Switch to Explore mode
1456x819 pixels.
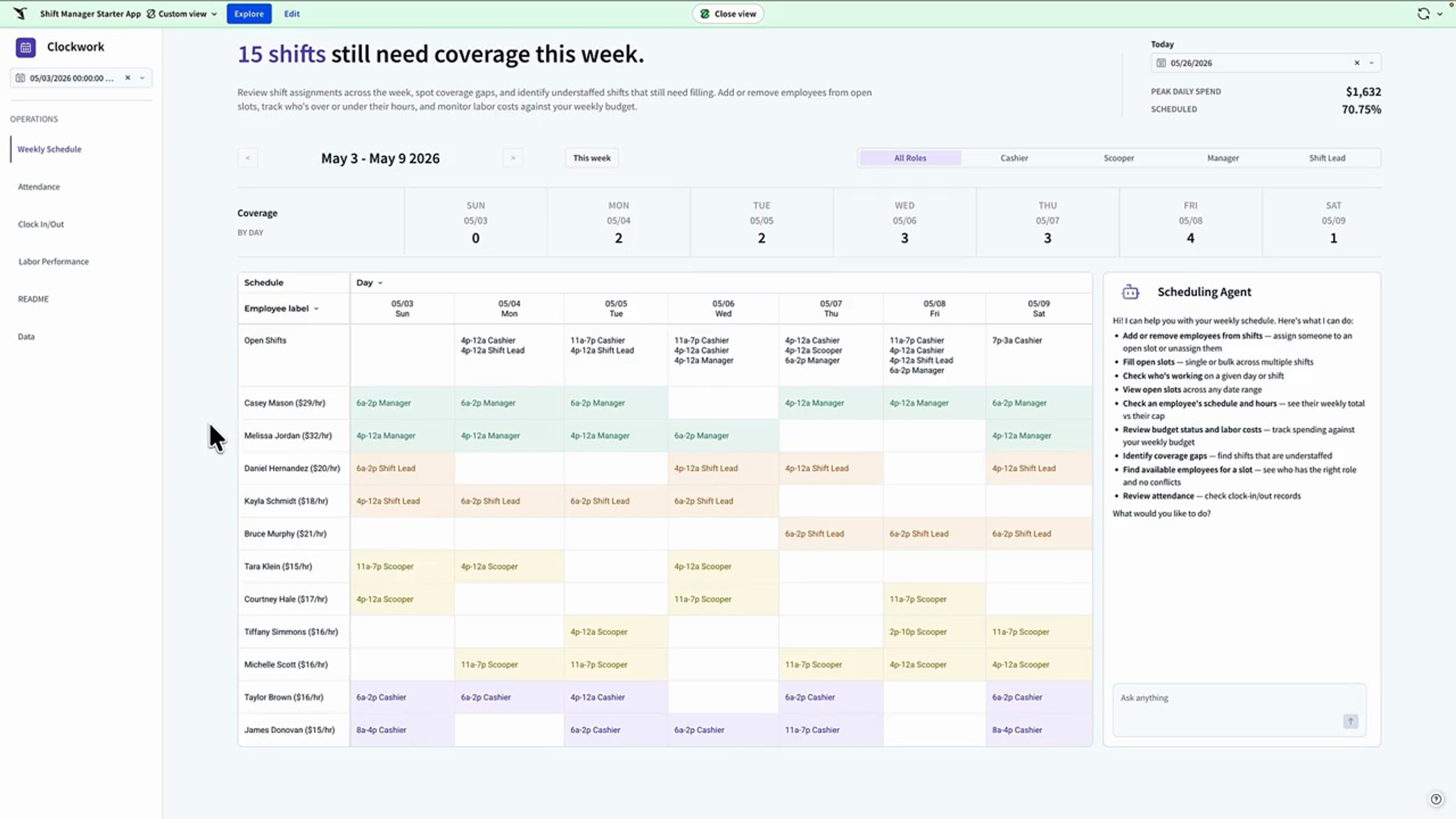249,14
